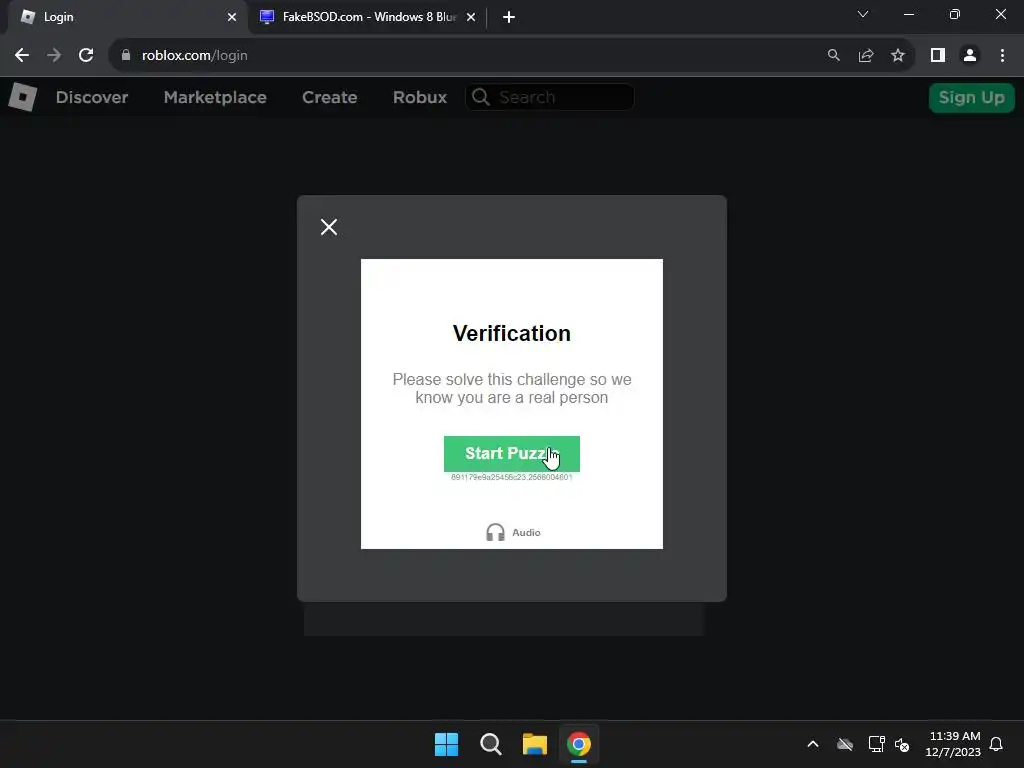Open the Discover page
Image resolution: width=1024 pixels, height=768 pixels.
click(92, 97)
